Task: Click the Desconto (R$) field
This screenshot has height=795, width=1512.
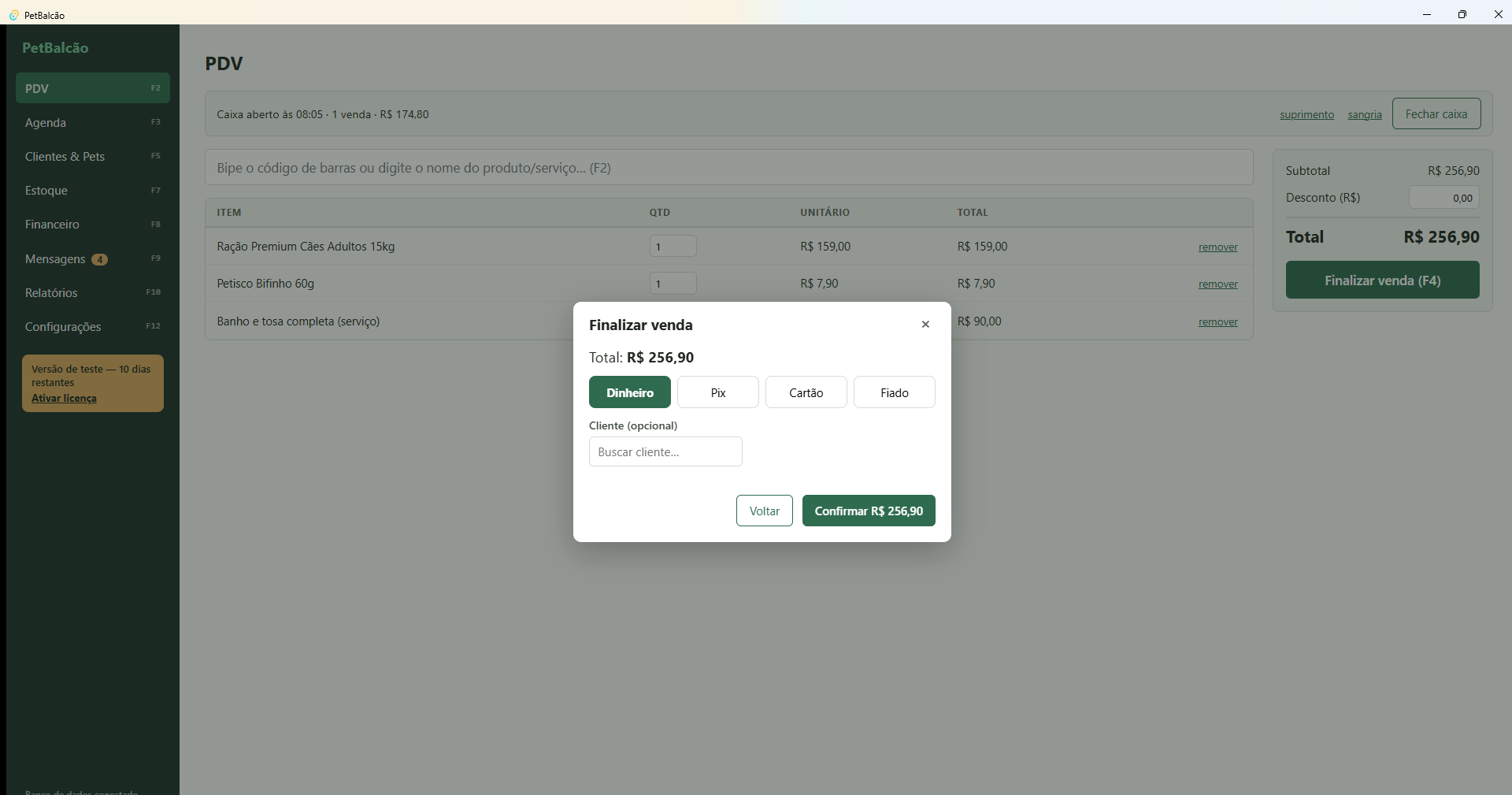Action: click(1444, 197)
